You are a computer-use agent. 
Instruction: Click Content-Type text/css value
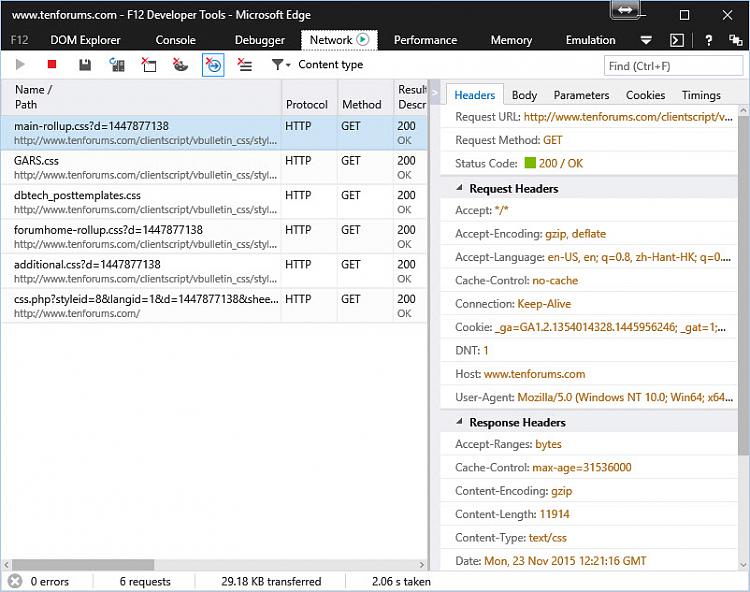click(547, 538)
